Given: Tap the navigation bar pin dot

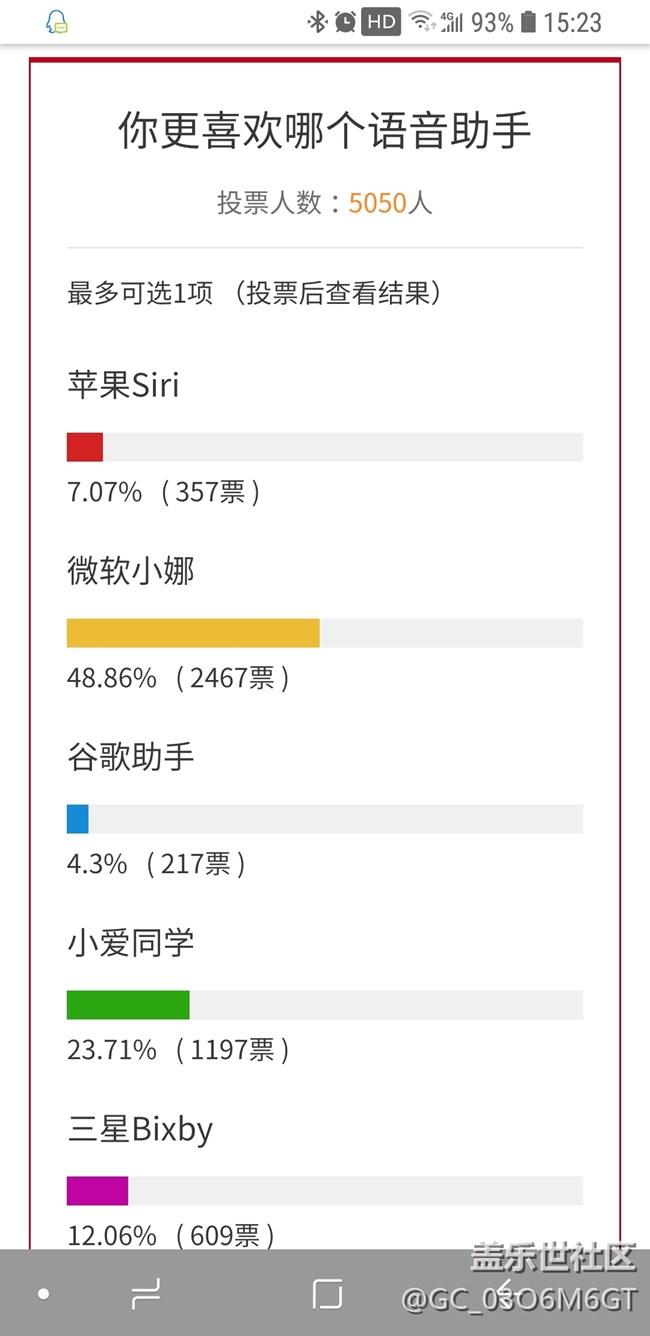Looking at the screenshot, I should [x=43, y=1294].
